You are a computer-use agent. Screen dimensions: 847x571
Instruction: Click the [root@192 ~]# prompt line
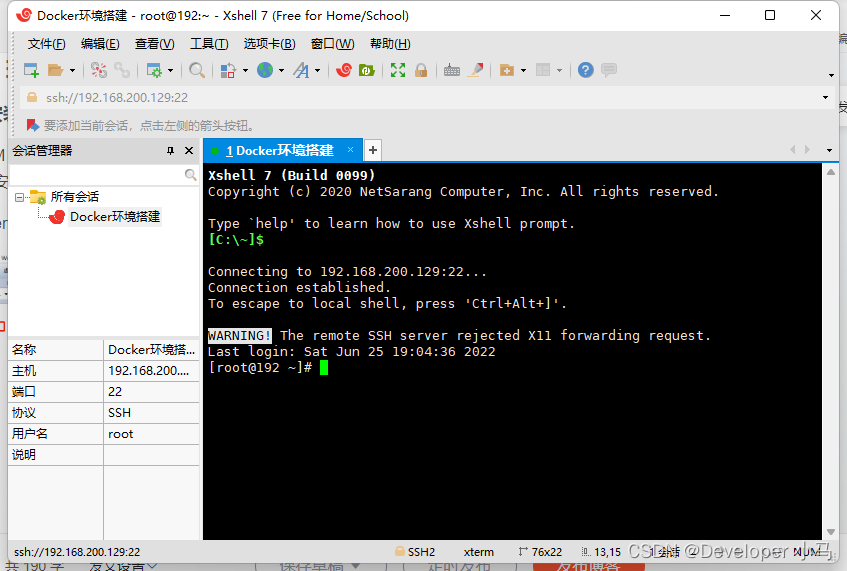(x=260, y=368)
